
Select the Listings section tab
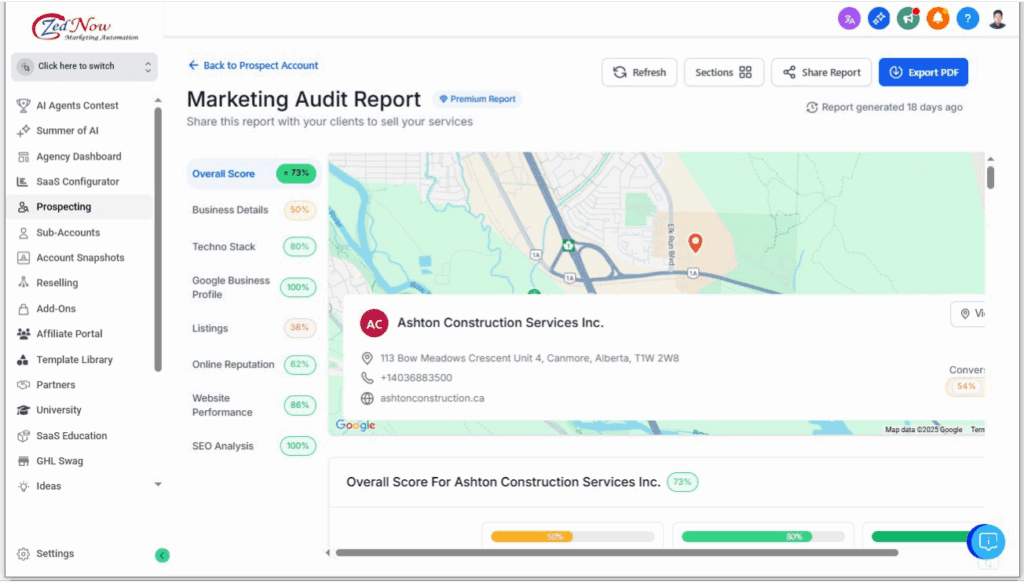pyautogui.click(x=253, y=328)
